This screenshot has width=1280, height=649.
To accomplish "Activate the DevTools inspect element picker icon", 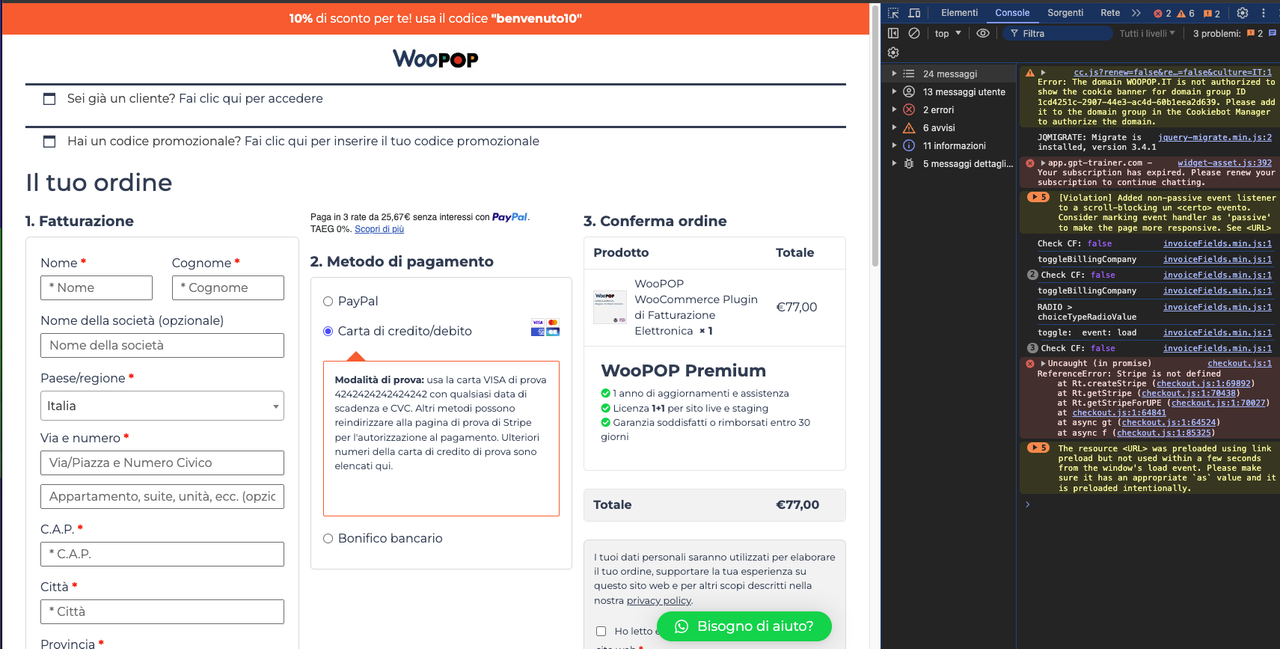I will point(894,13).
